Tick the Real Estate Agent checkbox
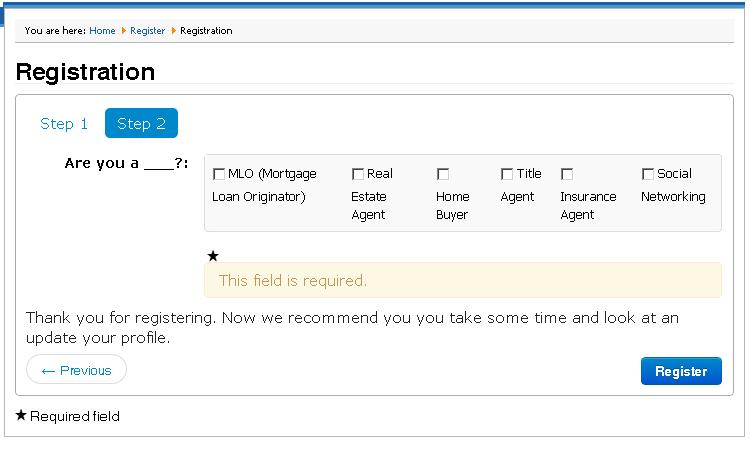This screenshot has width=750, height=449. (x=358, y=174)
